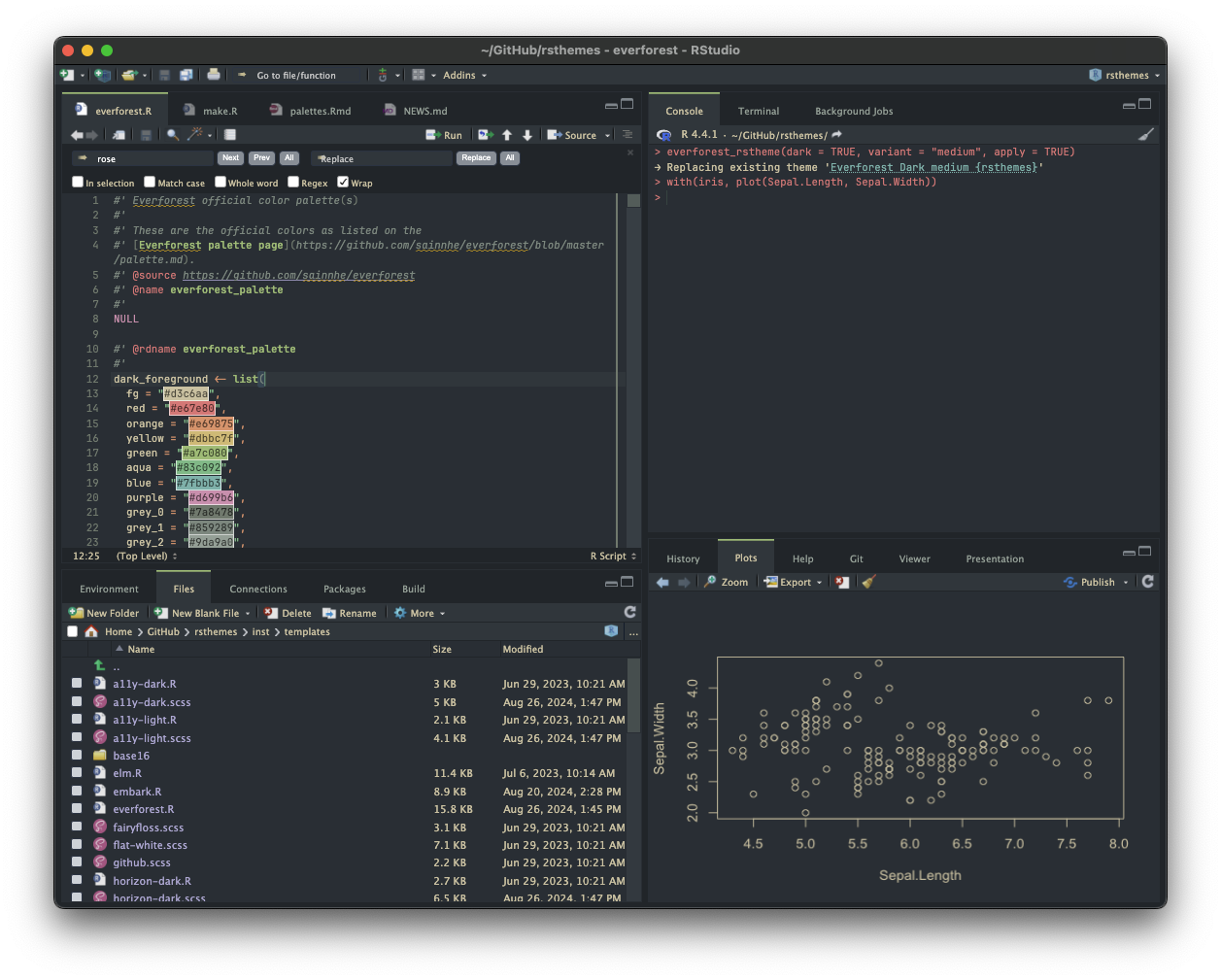Click the find magnifier icon in editor toolbar
Image resolution: width=1221 pixels, height=980 pixels.
point(173,135)
